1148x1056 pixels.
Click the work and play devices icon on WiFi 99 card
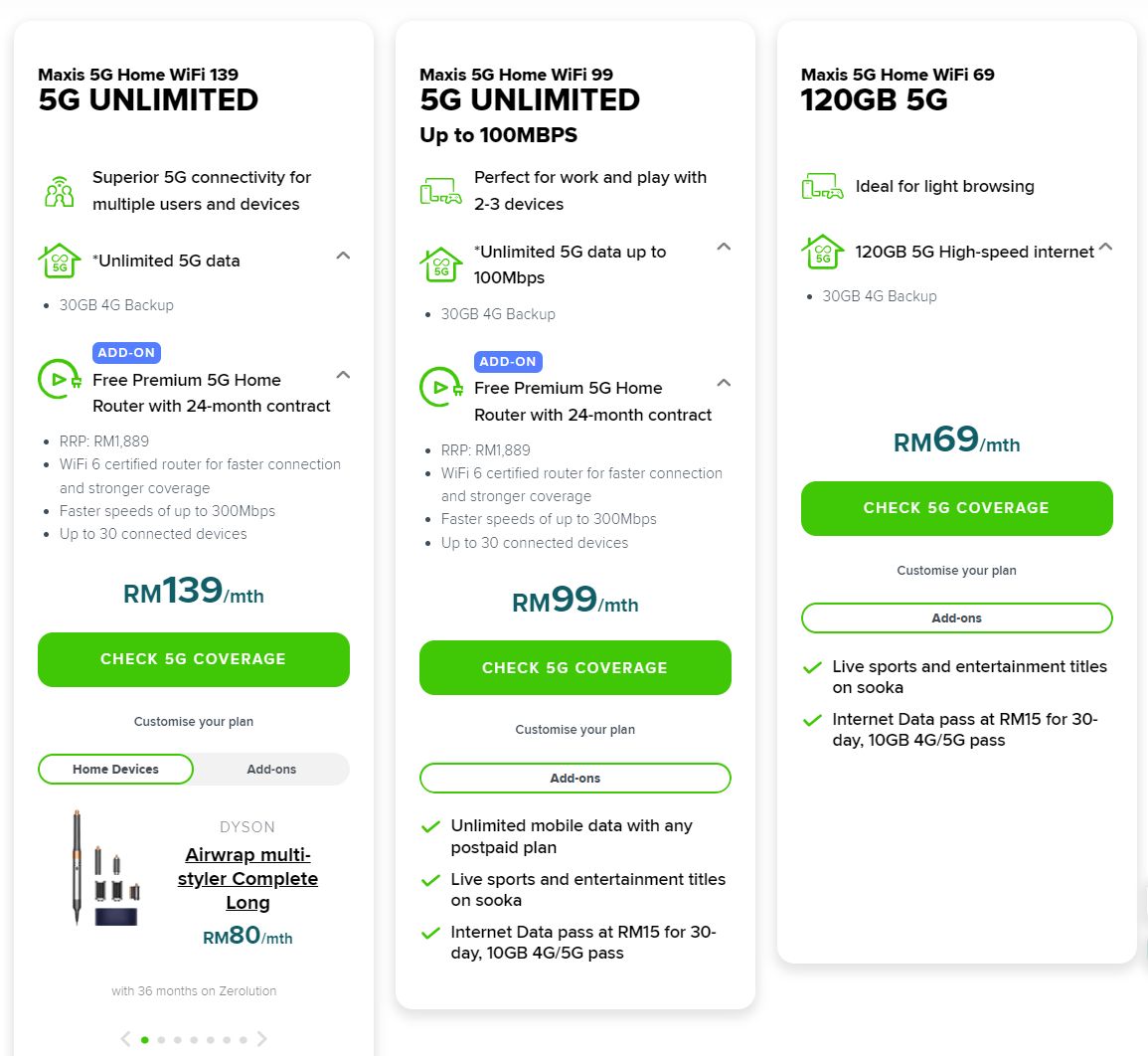point(439,189)
